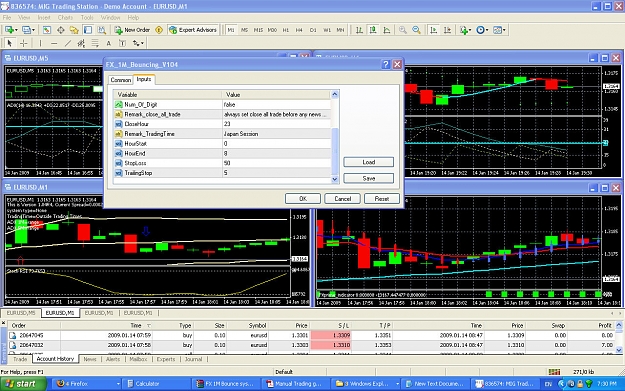Select the StopLoss value cell '50'
The height and width of the screenshot is (391, 625).
point(276,163)
